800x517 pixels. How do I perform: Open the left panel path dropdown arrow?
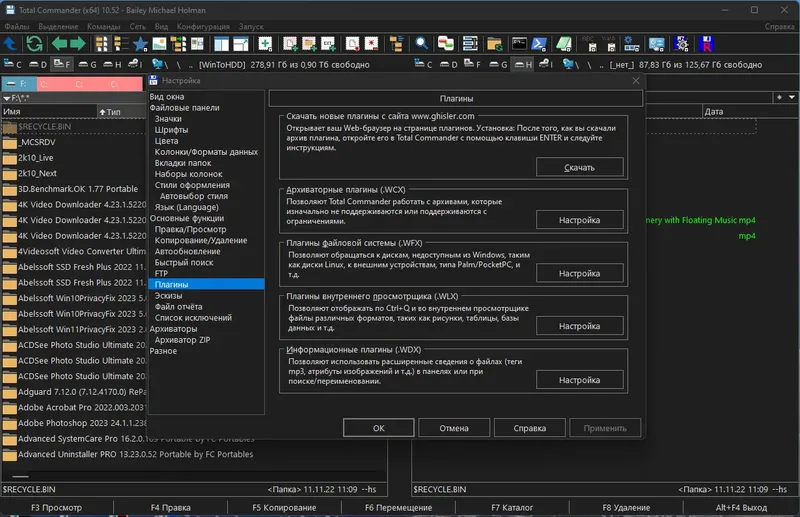pos(8,98)
